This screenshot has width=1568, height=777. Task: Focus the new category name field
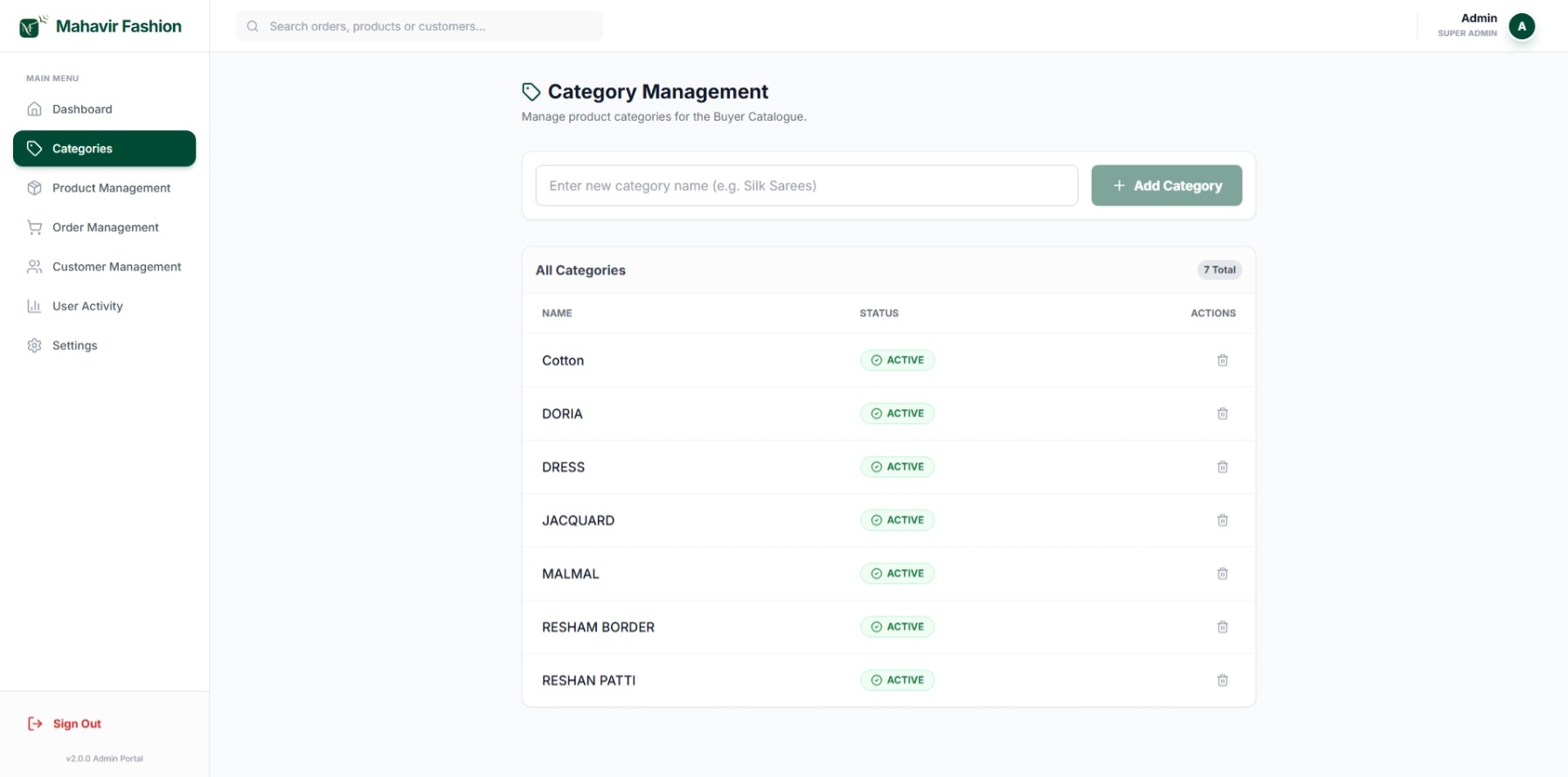pyautogui.click(x=806, y=185)
